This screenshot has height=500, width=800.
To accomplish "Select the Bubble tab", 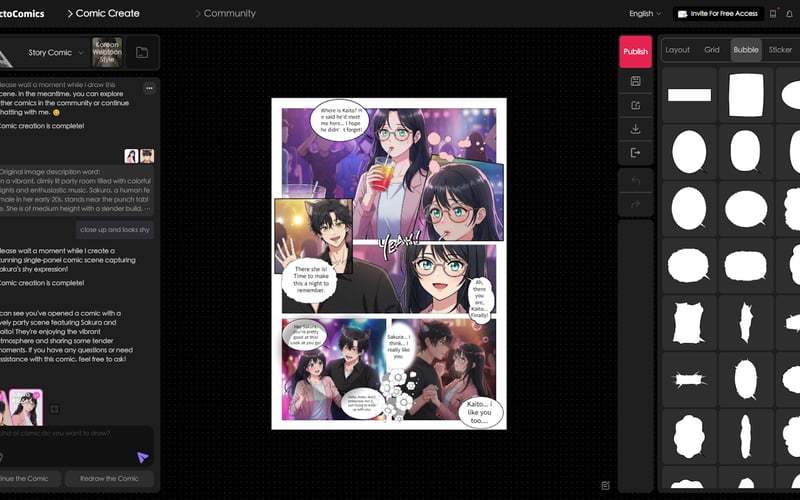I will (746, 50).
